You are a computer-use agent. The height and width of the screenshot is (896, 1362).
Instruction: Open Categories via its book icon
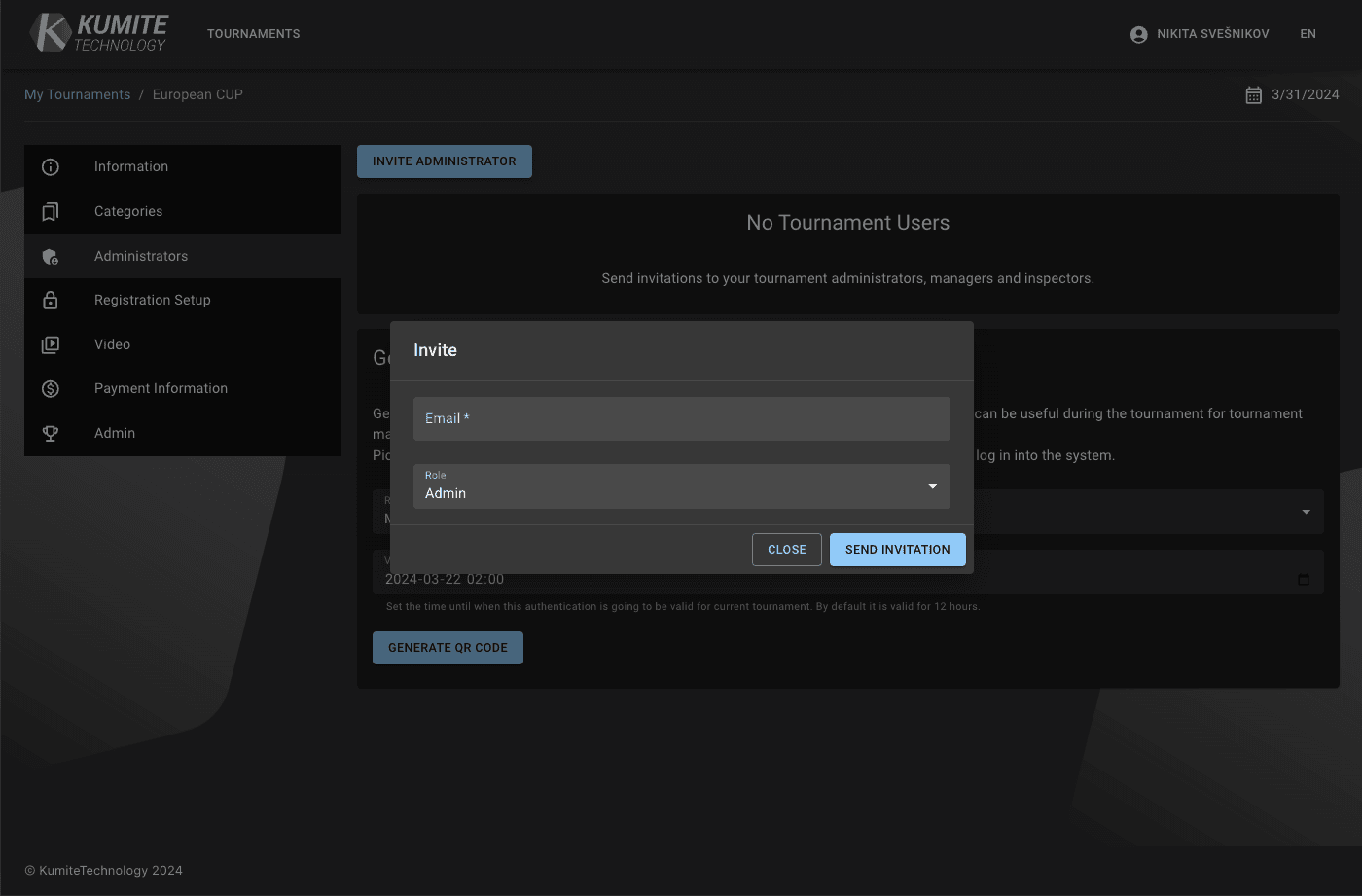51,211
